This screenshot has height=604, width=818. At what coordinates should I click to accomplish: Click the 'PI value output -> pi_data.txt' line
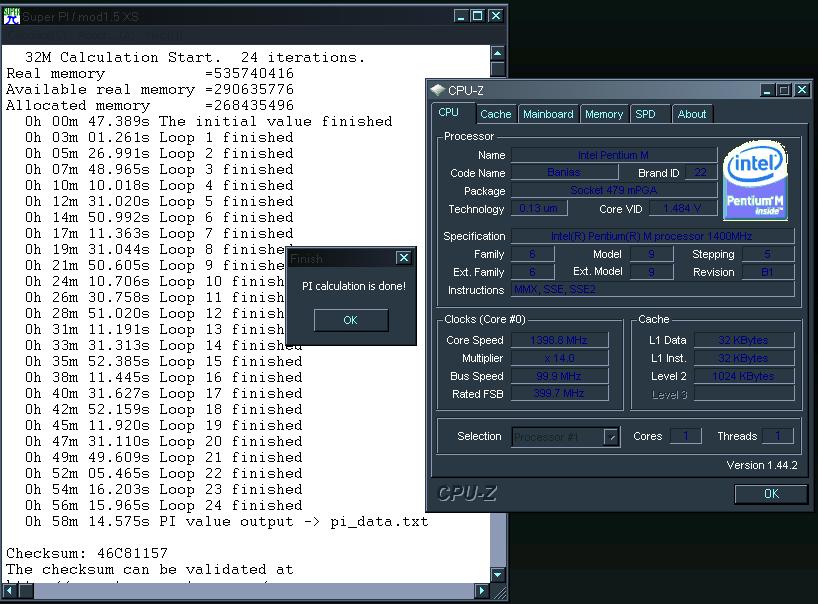click(226, 522)
